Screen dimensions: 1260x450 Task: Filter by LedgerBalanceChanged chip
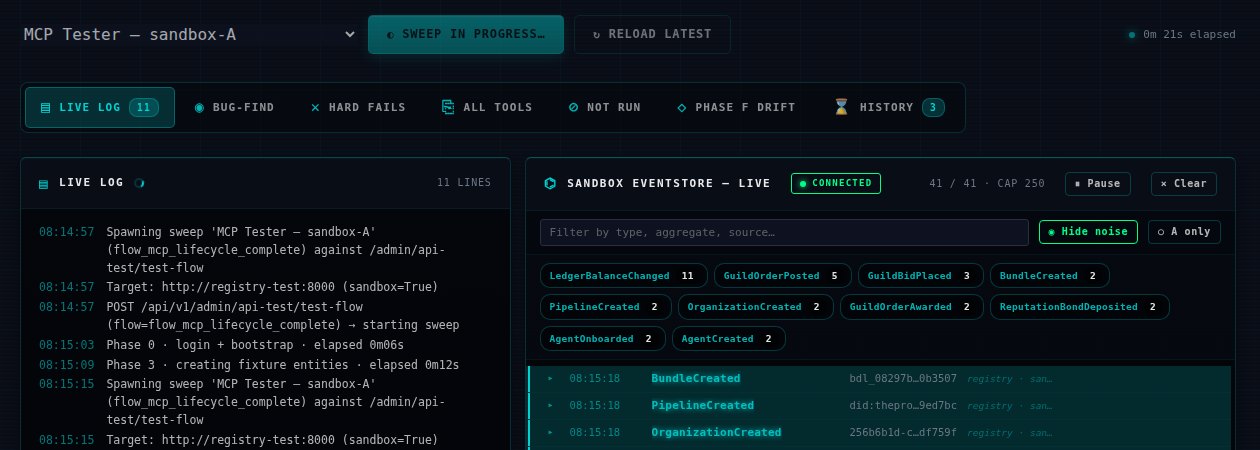[623, 276]
